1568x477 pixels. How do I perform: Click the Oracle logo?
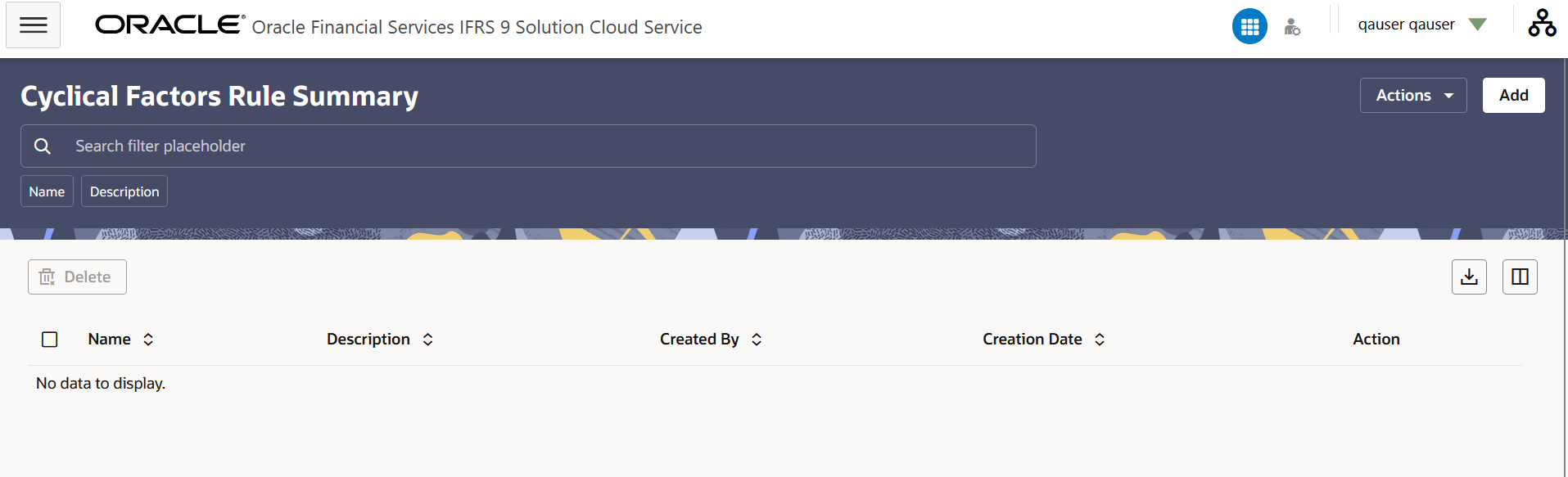170,25
